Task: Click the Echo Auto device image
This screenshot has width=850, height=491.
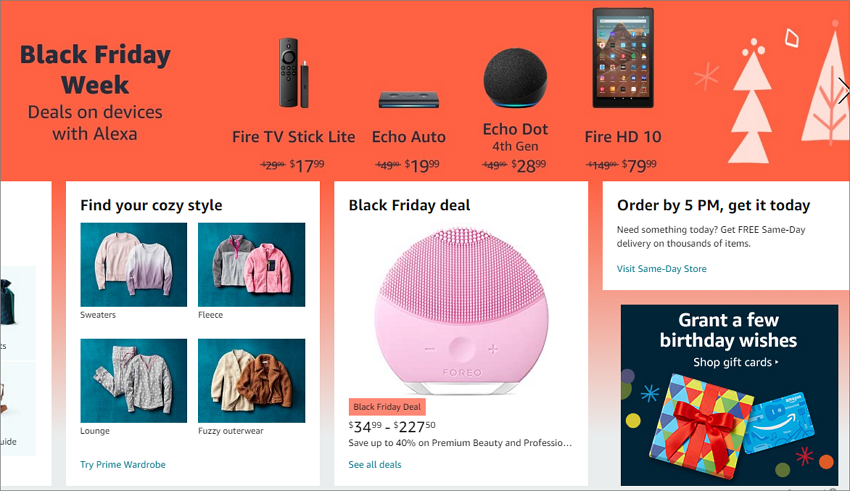Action: pyautogui.click(x=409, y=100)
